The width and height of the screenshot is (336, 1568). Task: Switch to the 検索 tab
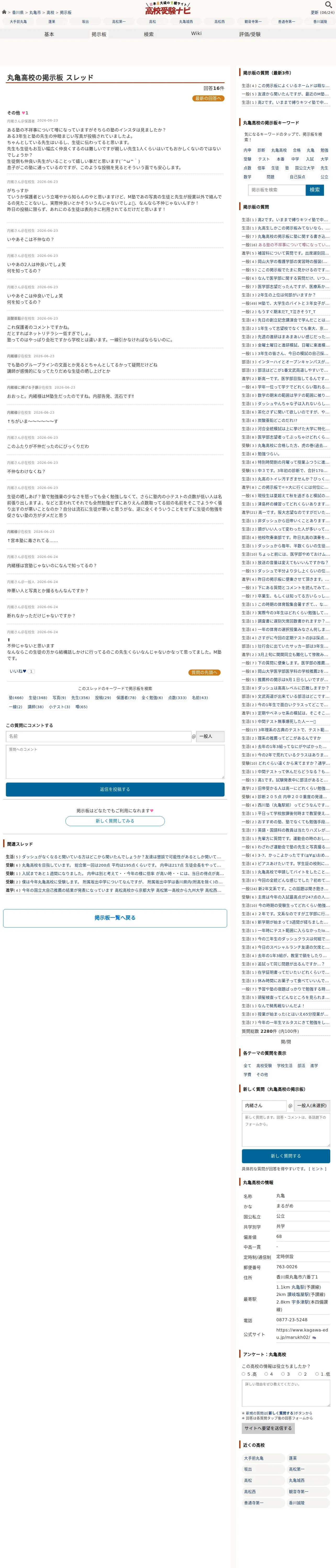(149, 34)
